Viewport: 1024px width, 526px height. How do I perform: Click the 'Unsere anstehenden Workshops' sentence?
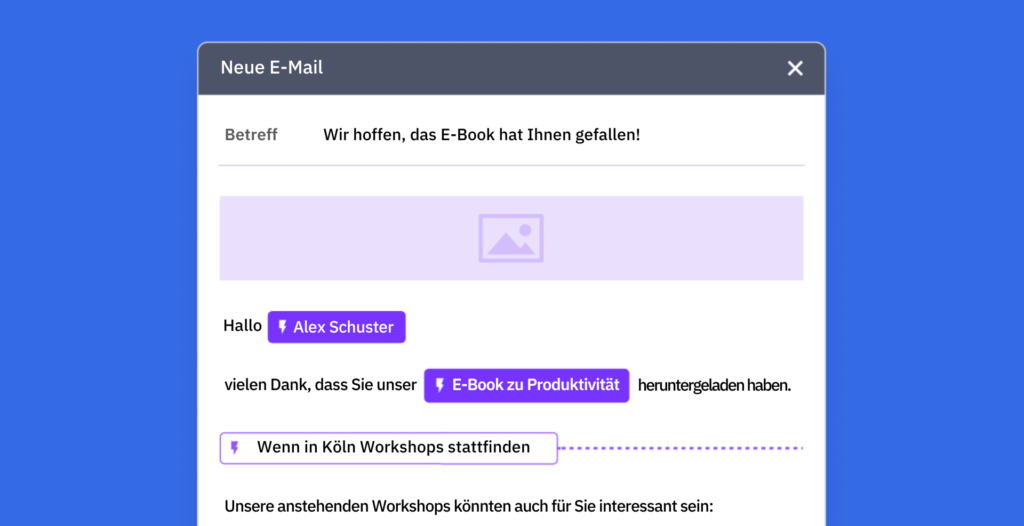coord(469,506)
